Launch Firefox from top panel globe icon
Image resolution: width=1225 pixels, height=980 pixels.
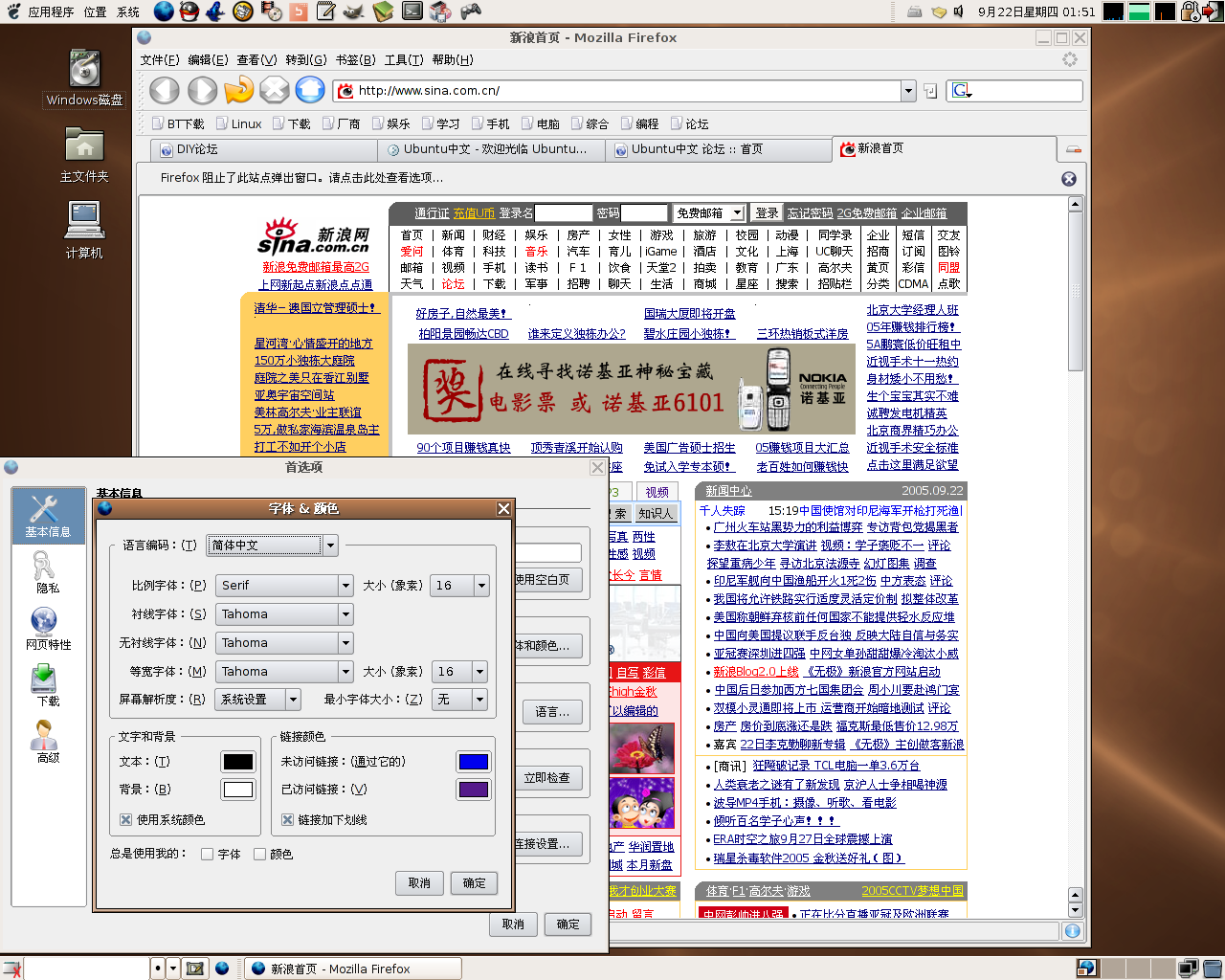[x=164, y=11]
